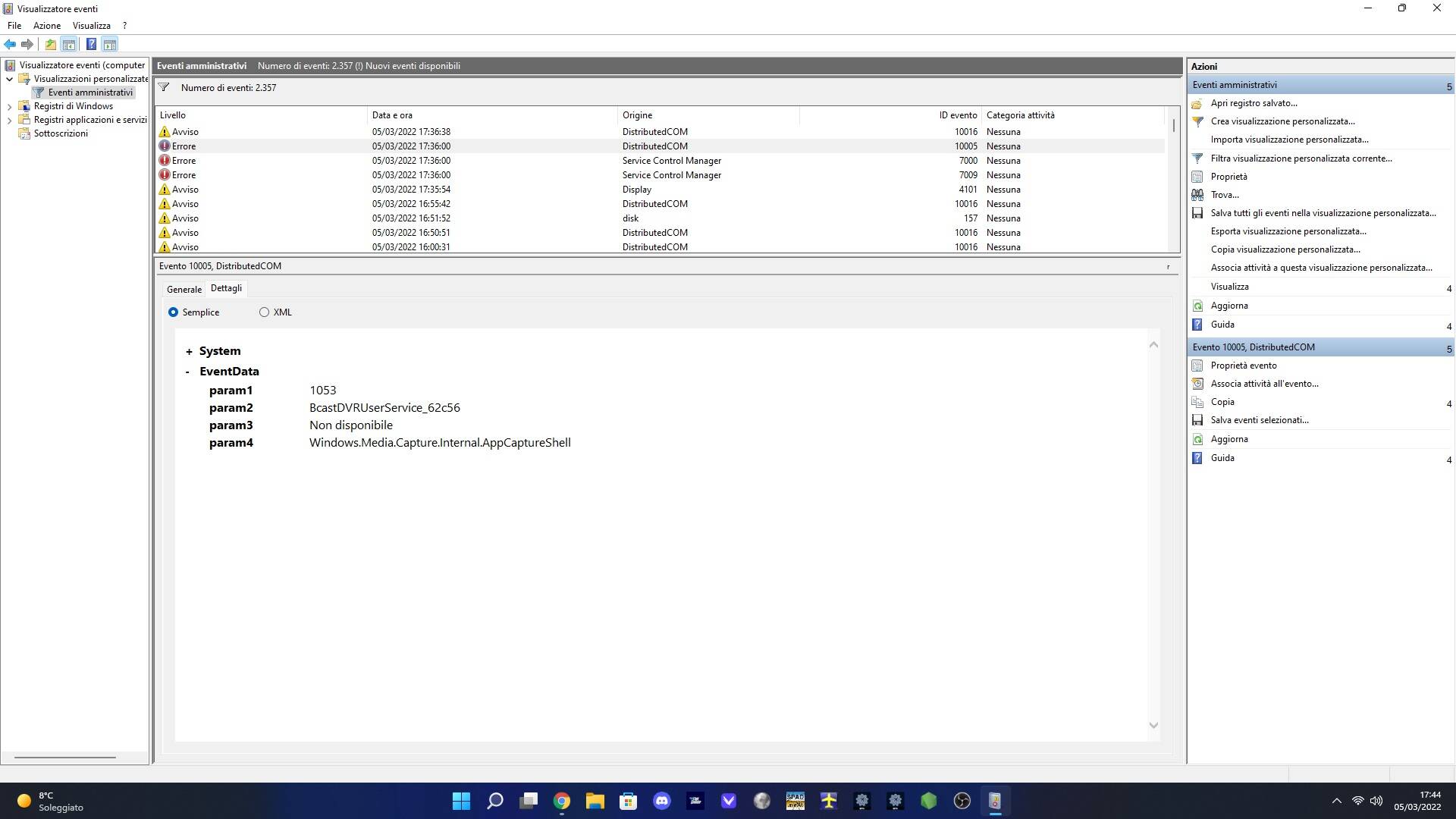The image size is (1456, 819).
Task: Open Microsoft Store from the taskbar
Action: point(629,801)
